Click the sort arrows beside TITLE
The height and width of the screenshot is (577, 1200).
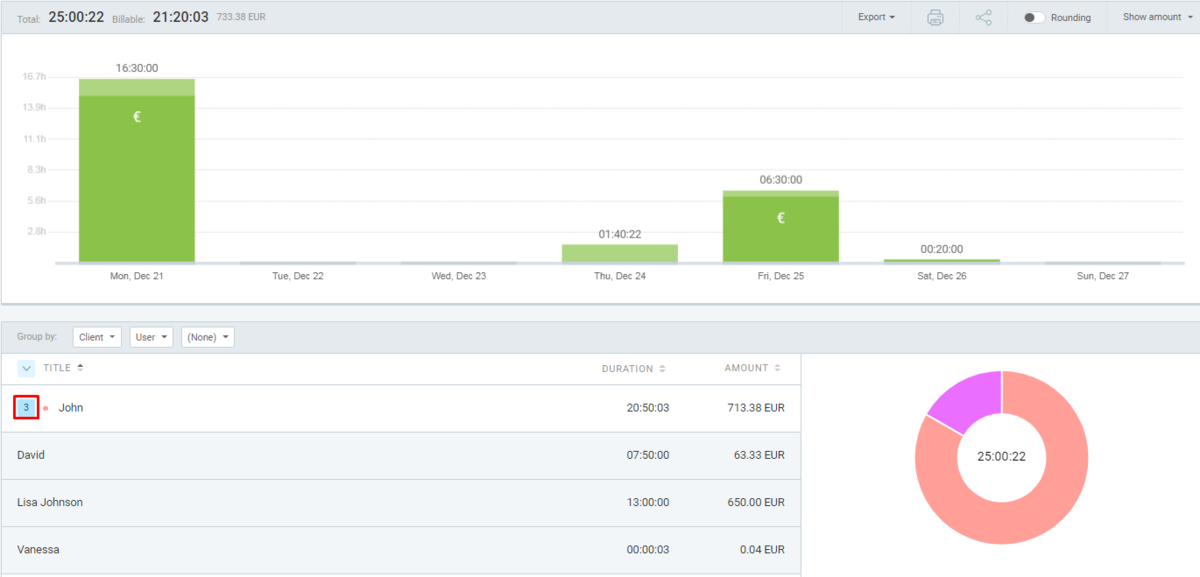(80, 368)
